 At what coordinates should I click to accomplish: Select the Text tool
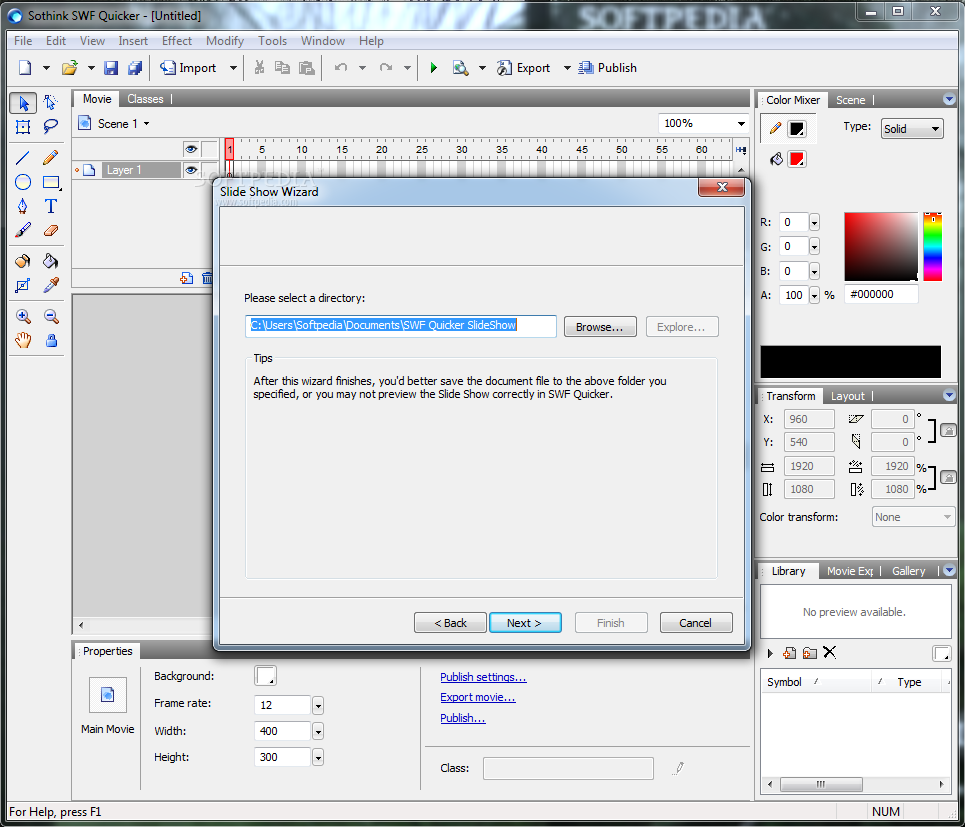click(50, 206)
